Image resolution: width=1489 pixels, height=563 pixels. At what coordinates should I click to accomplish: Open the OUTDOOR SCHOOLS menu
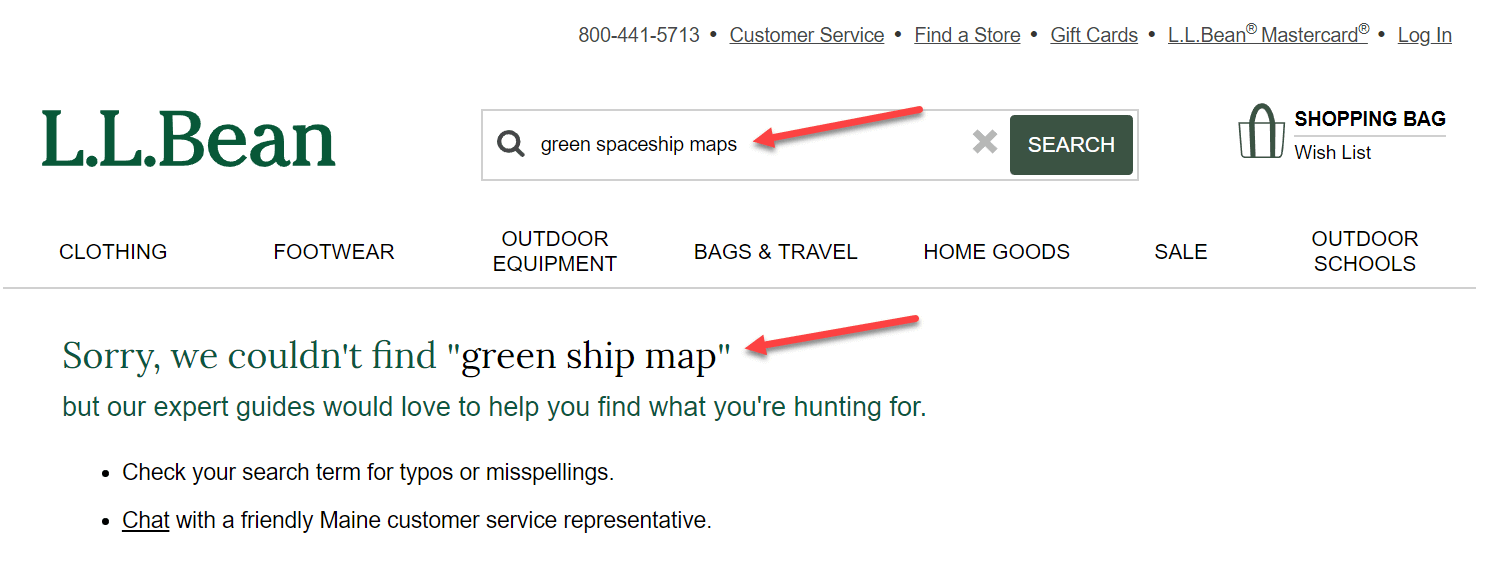pos(1365,252)
